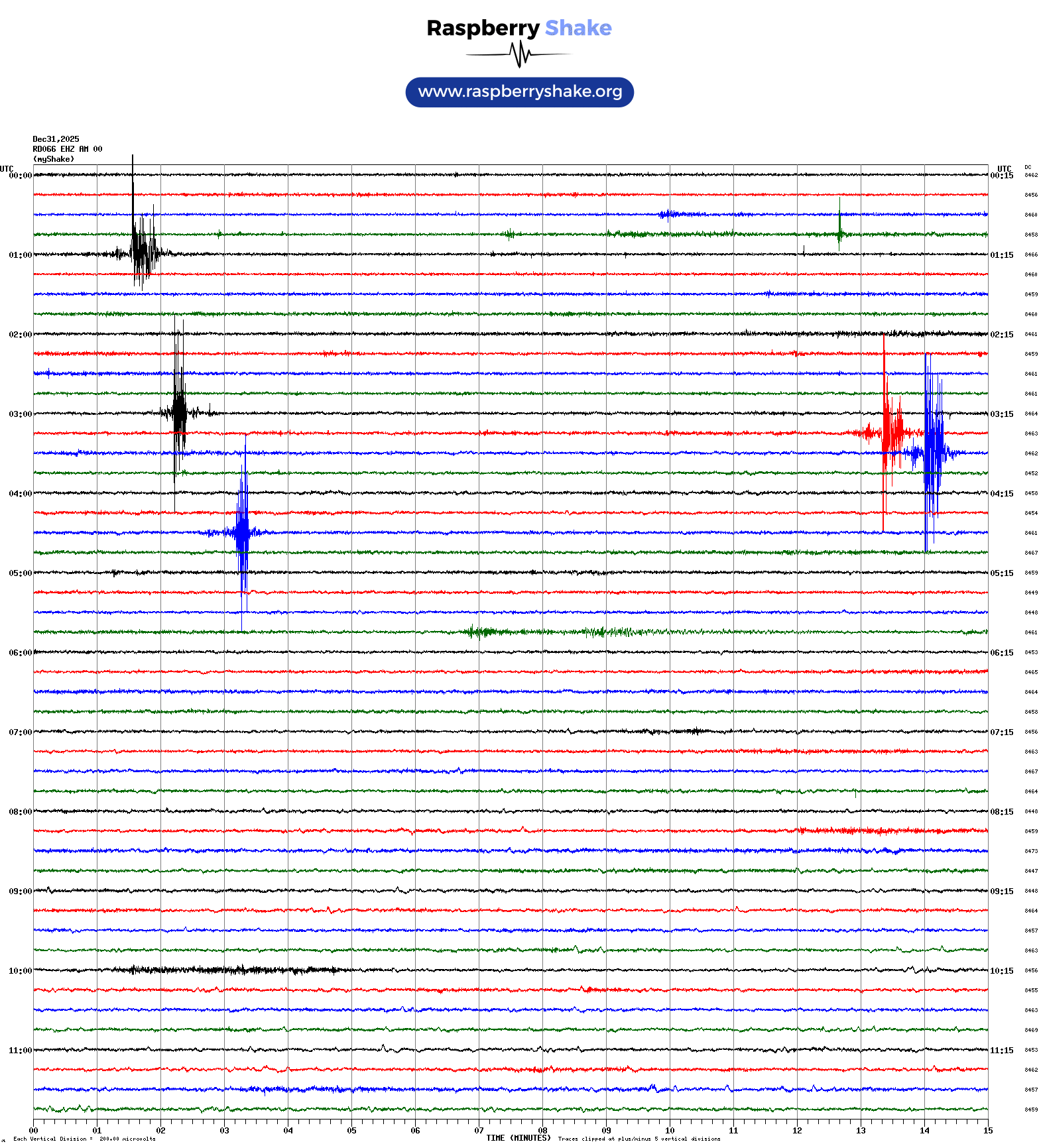This screenshot has width=1041, height=1148.
Task: Click the Raspberry Shake logo text
Action: click(x=519, y=28)
